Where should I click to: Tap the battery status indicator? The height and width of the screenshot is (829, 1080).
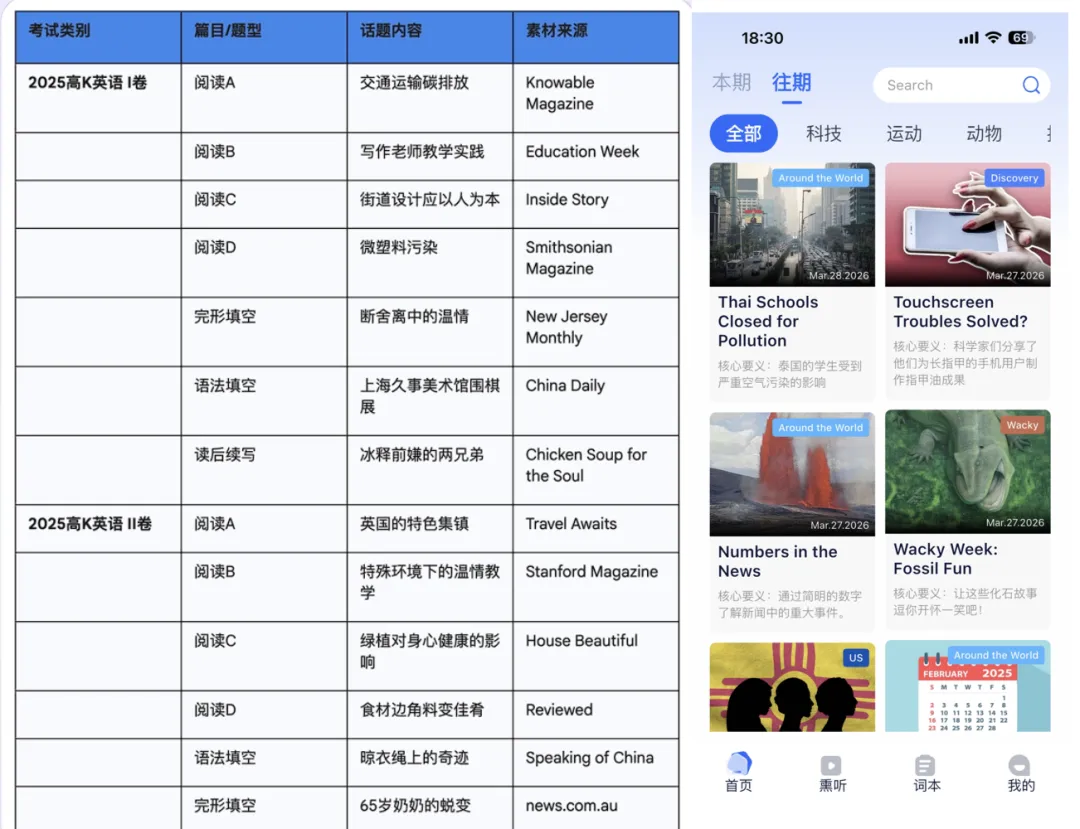click(x=1021, y=37)
